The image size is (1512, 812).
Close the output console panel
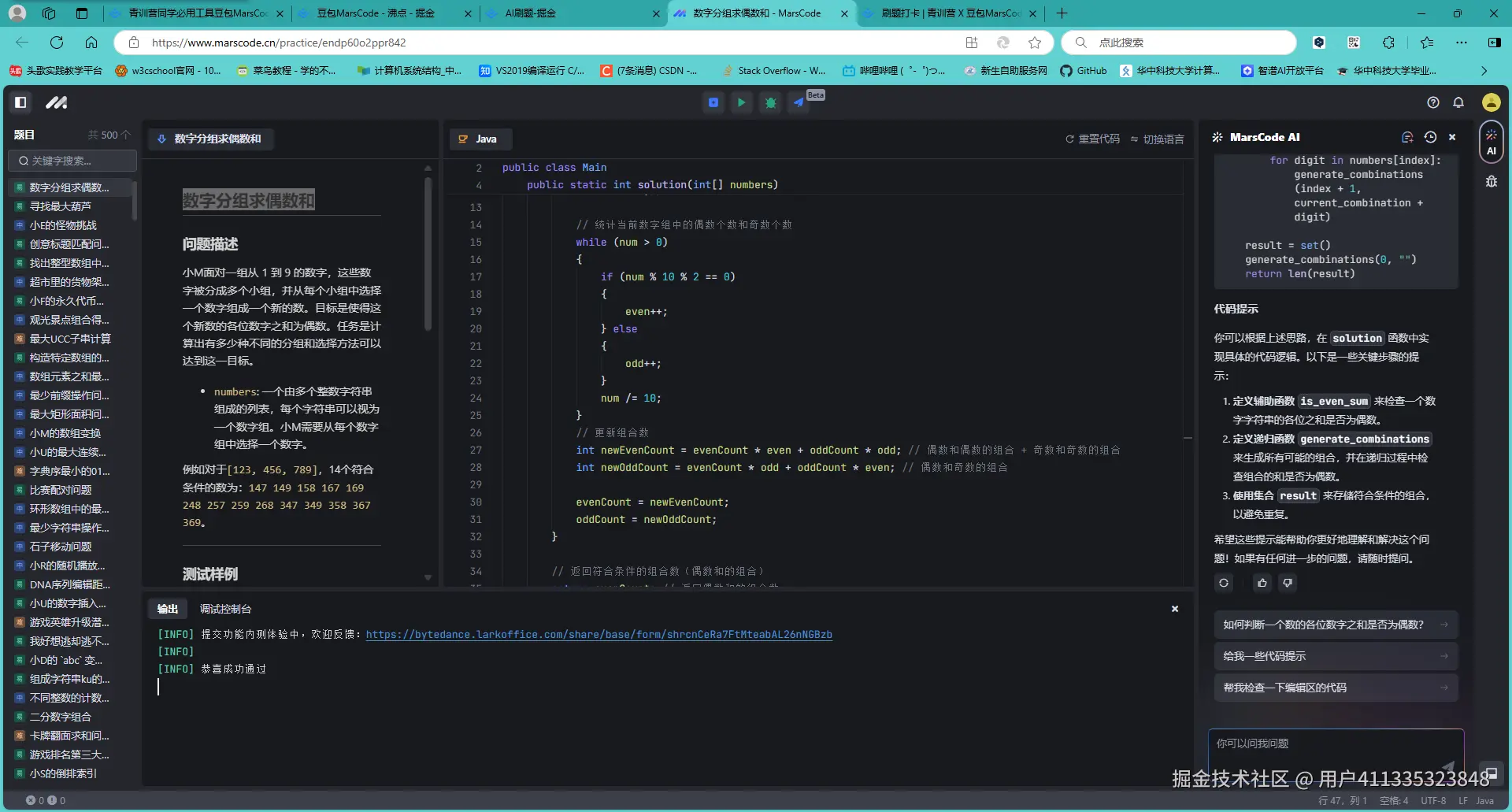click(1175, 609)
